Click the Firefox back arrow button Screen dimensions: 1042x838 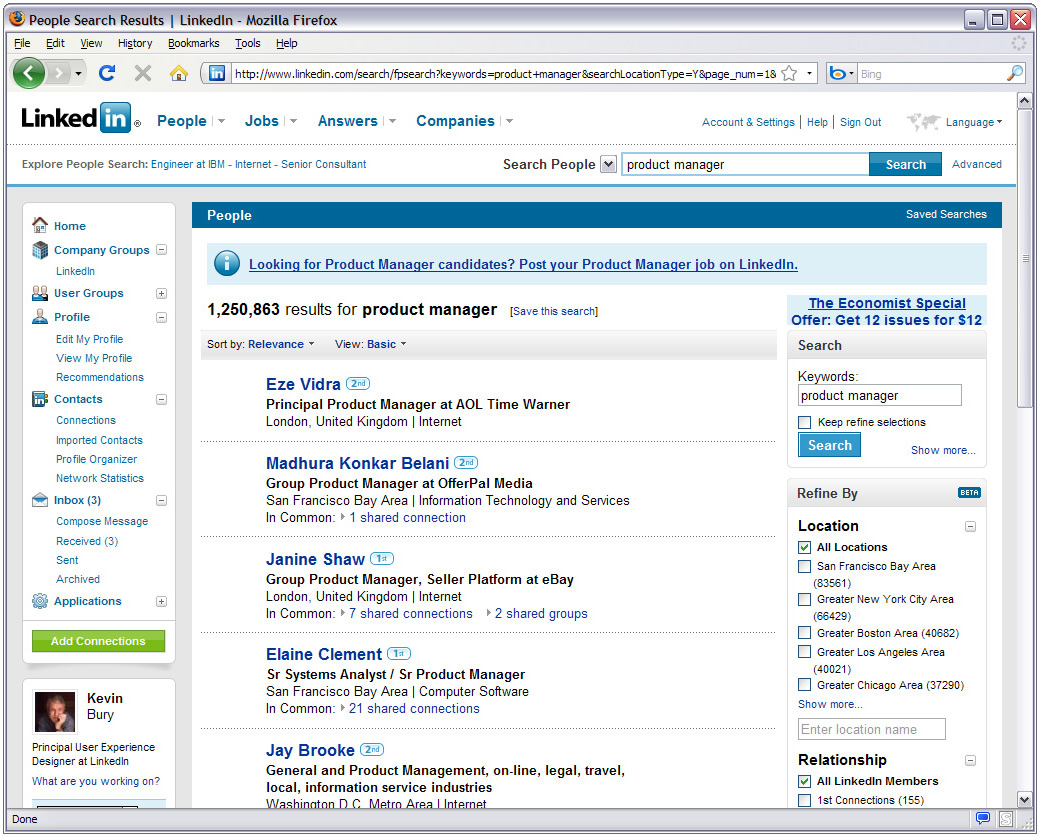28,73
